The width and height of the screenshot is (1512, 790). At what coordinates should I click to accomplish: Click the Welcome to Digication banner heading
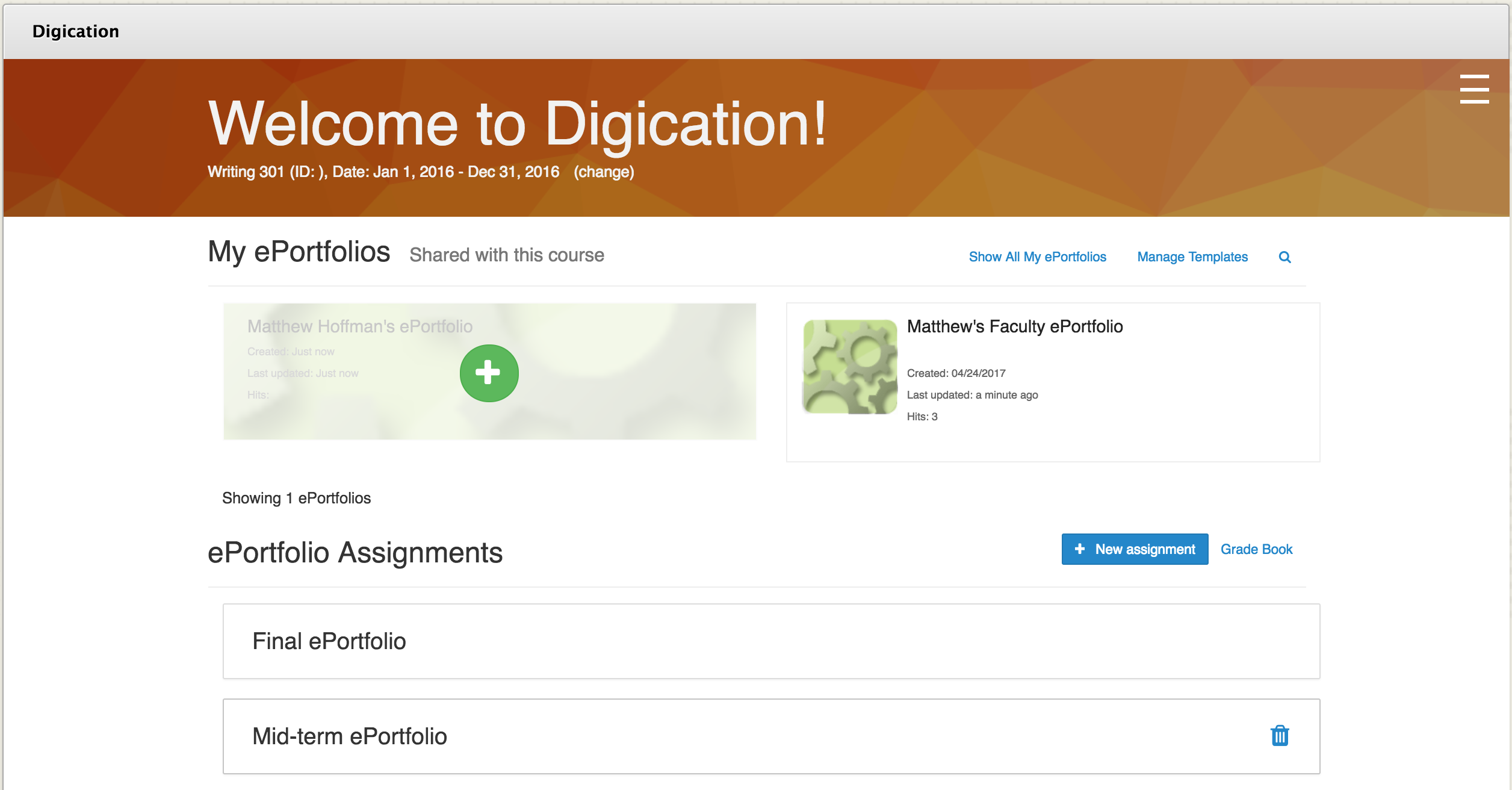pos(516,124)
